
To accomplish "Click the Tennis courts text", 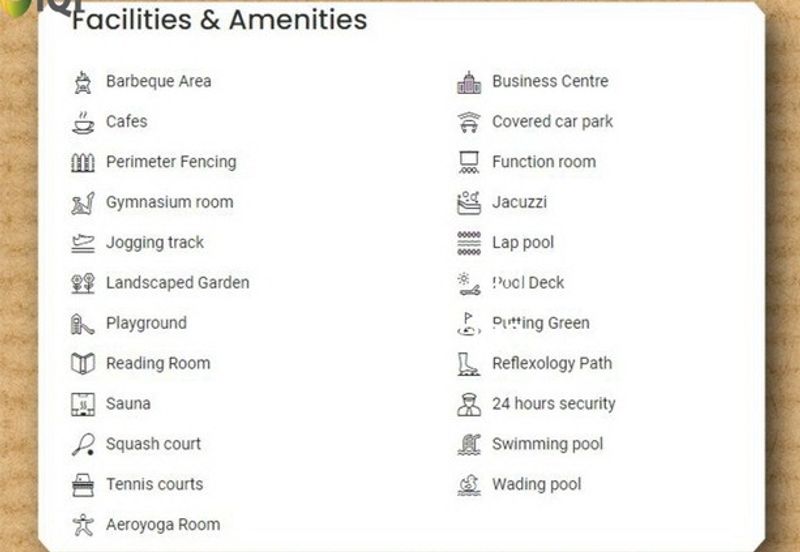I will pyautogui.click(x=154, y=484).
